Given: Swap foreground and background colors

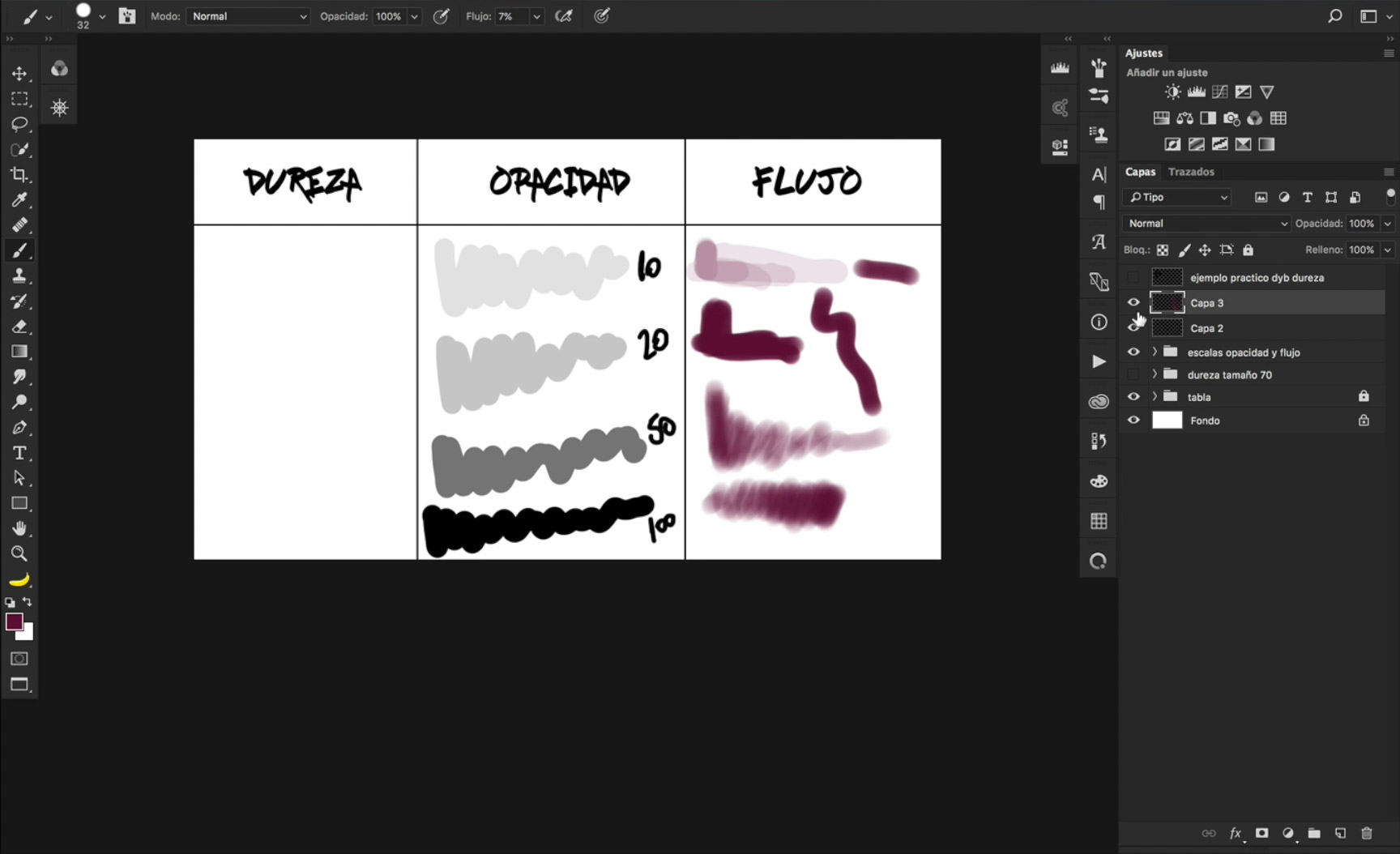Looking at the screenshot, I should pos(28,602).
